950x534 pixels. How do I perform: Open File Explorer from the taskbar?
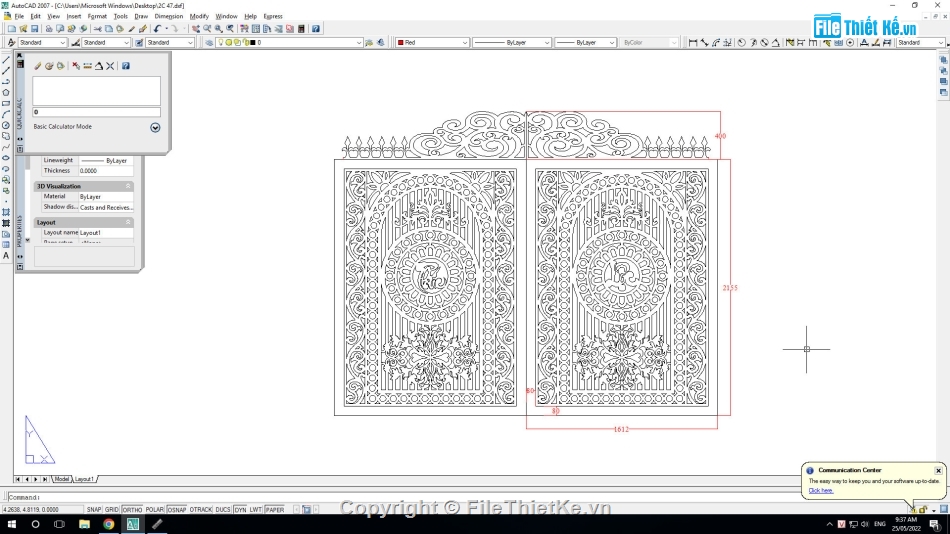coord(84,524)
